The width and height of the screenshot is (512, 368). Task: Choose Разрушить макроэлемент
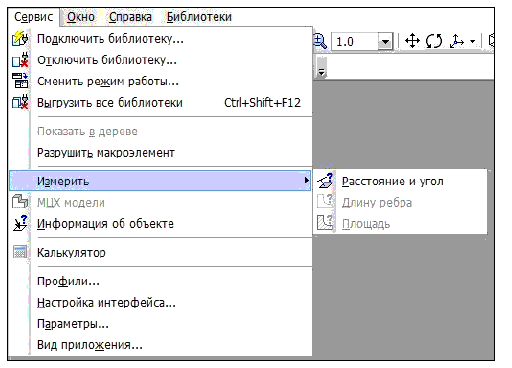[161, 153]
